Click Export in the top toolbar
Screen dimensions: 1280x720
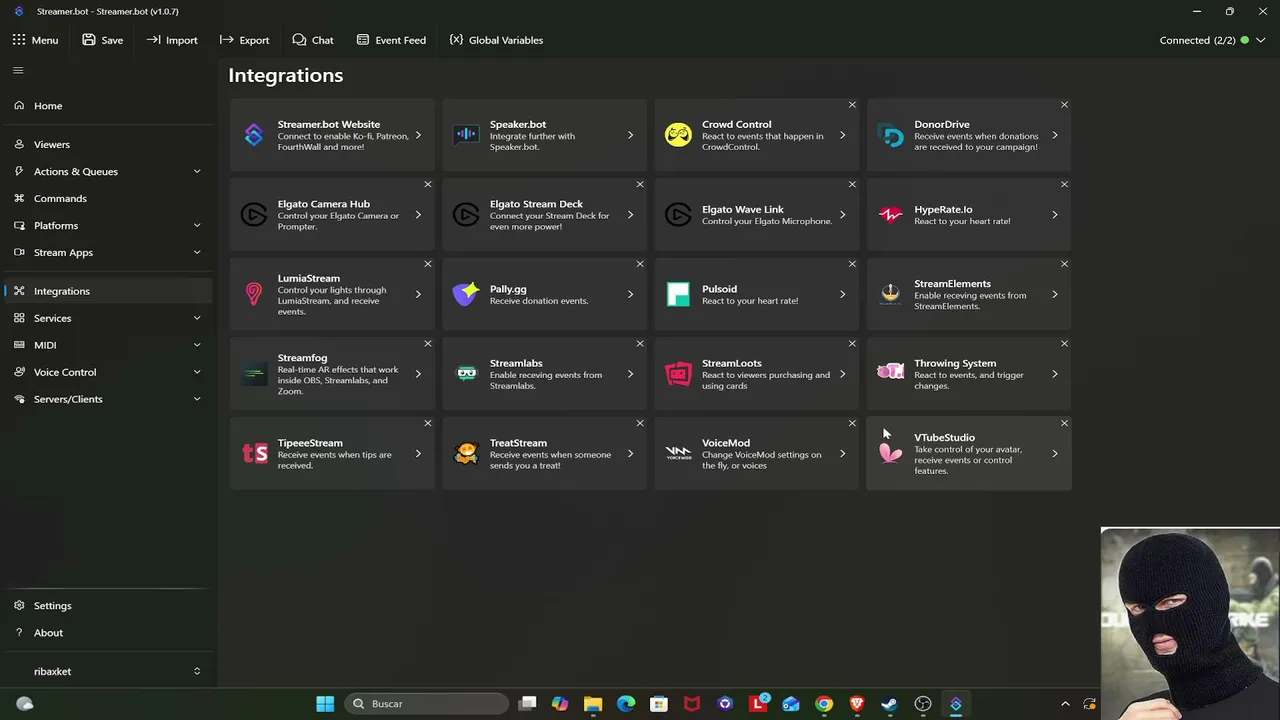[x=245, y=40]
